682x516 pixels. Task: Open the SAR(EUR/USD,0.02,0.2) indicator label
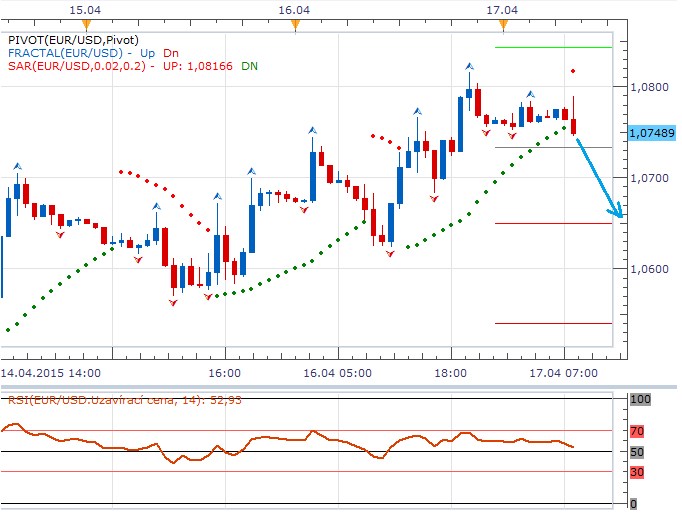pos(76,66)
